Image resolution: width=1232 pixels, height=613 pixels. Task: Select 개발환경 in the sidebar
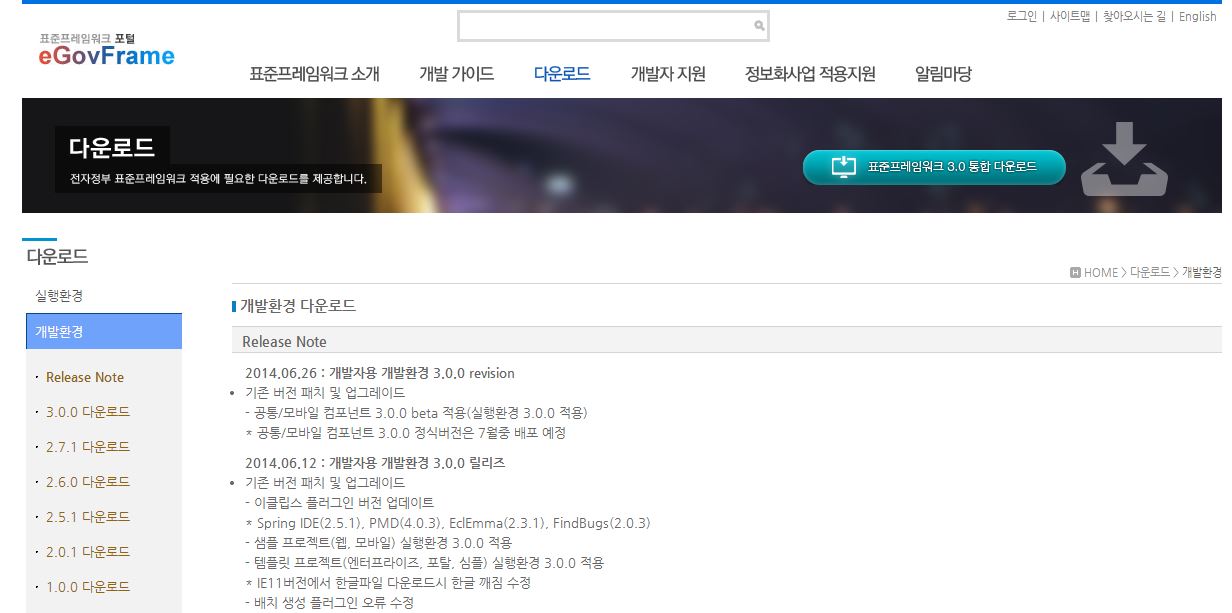pyautogui.click(x=59, y=331)
